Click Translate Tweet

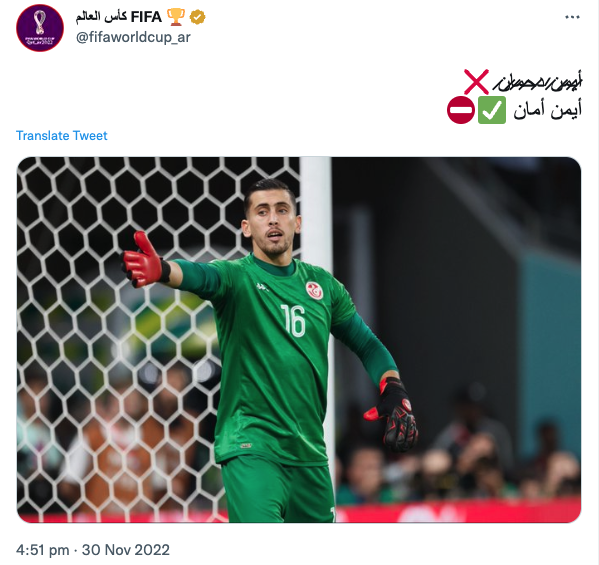tap(62, 136)
